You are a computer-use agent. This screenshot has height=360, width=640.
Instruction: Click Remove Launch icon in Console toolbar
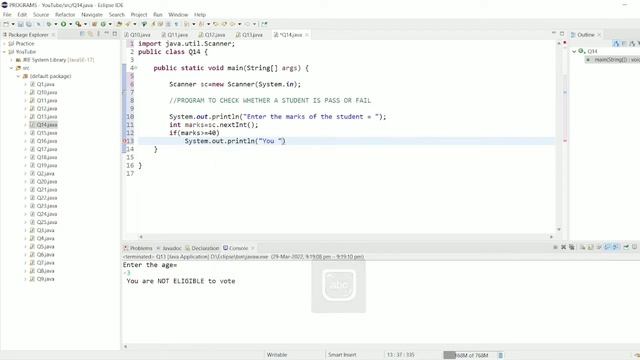563,247
